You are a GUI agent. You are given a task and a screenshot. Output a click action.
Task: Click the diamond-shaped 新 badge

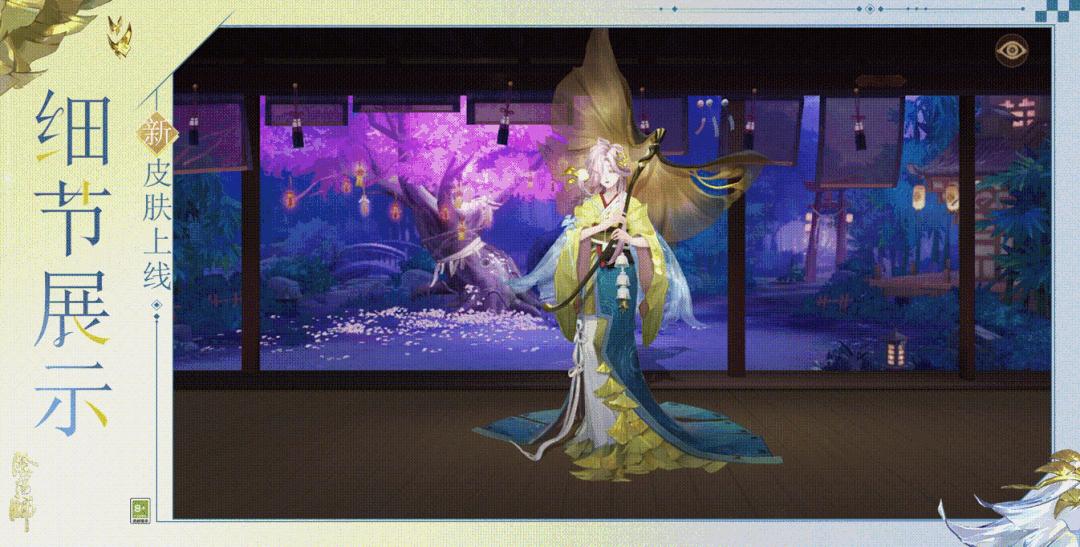pos(157,132)
